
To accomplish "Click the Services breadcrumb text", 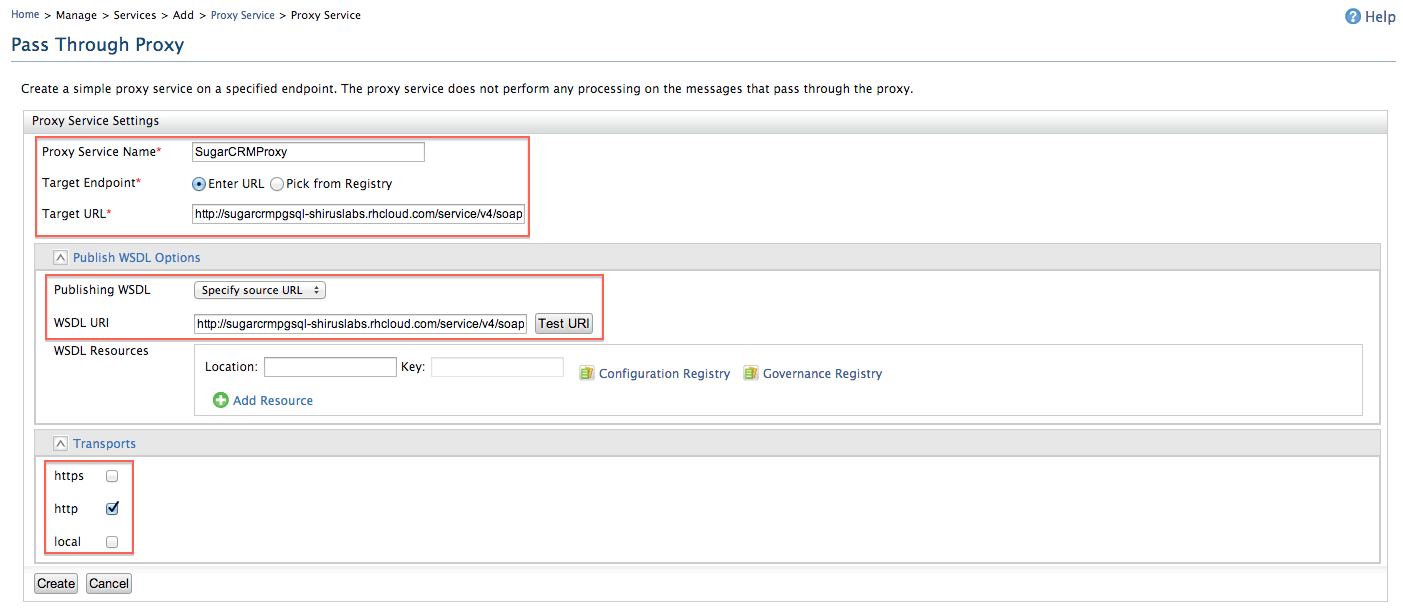I will point(135,15).
